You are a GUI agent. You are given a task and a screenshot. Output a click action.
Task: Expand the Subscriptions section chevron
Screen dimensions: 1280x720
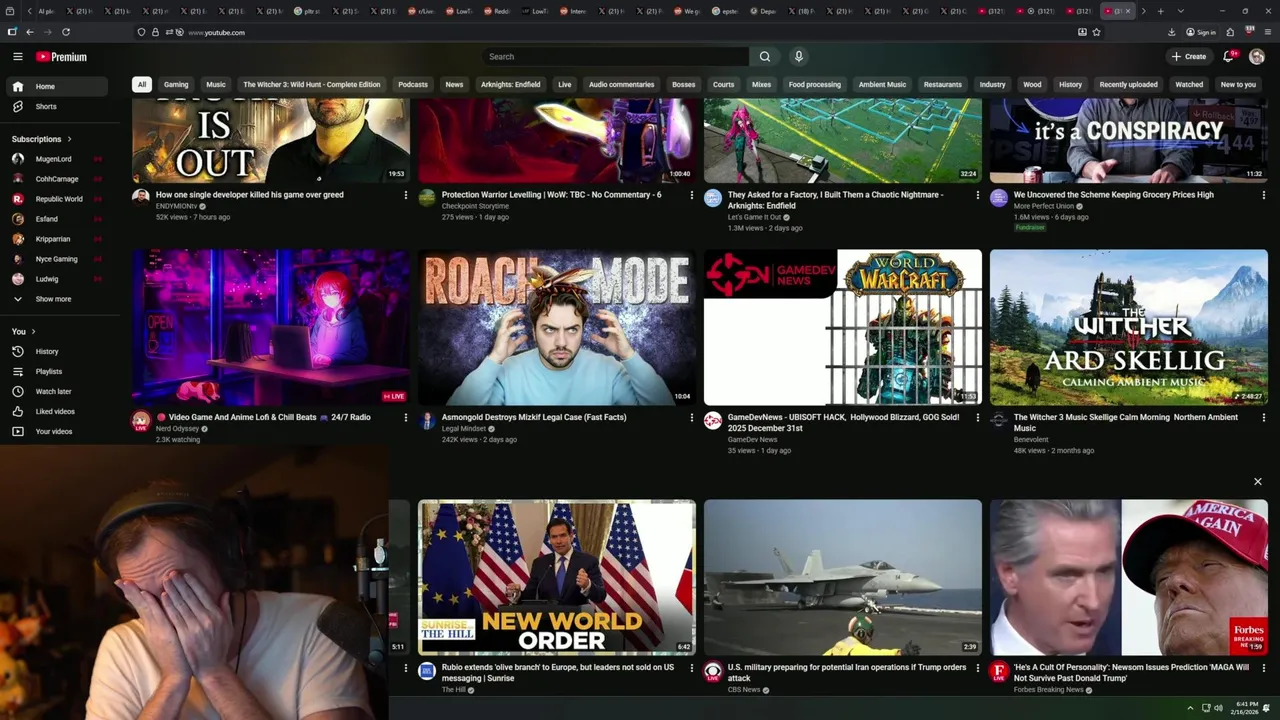(x=69, y=139)
